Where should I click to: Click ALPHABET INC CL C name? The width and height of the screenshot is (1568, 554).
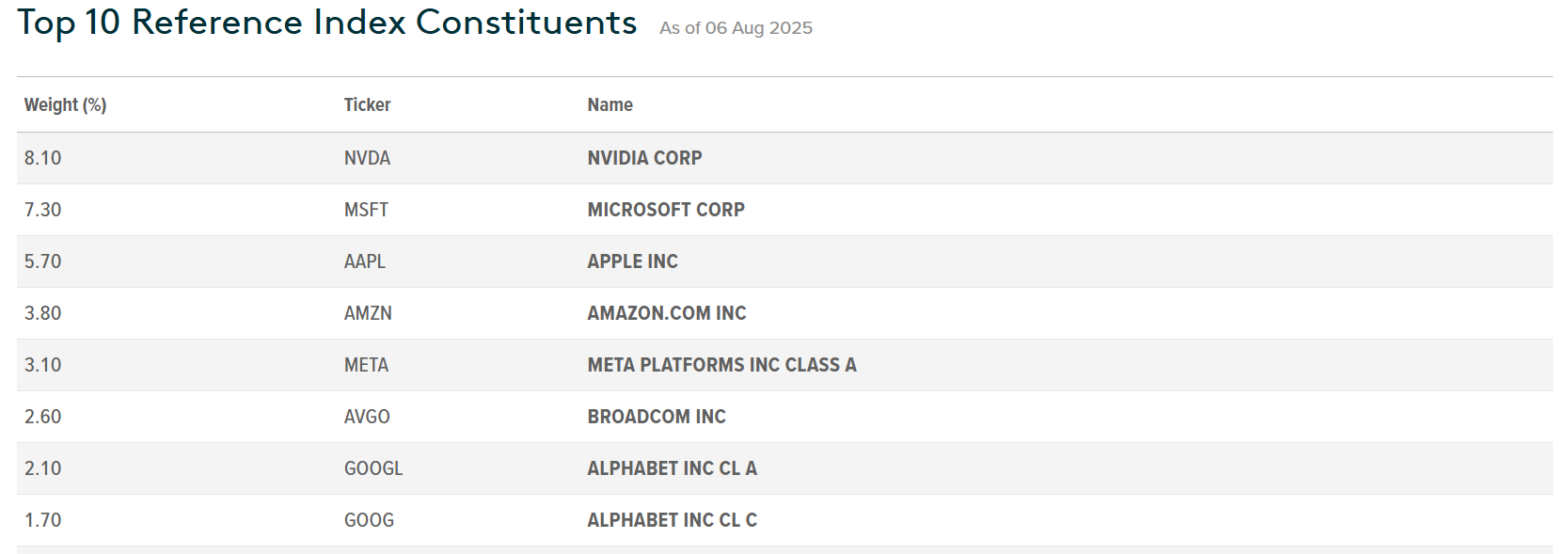[672, 520]
